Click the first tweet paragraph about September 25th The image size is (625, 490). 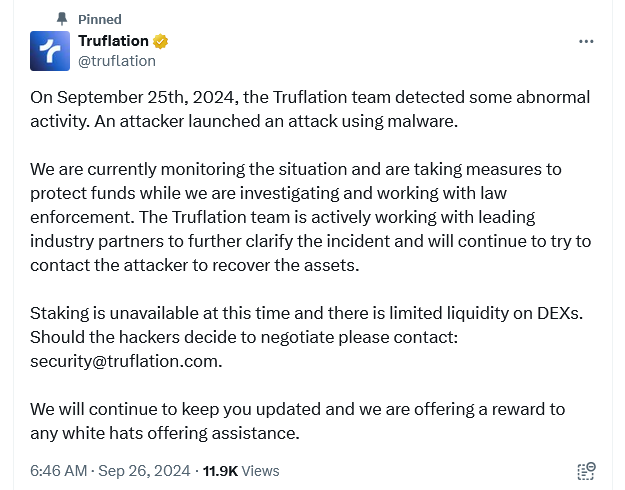click(x=310, y=109)
